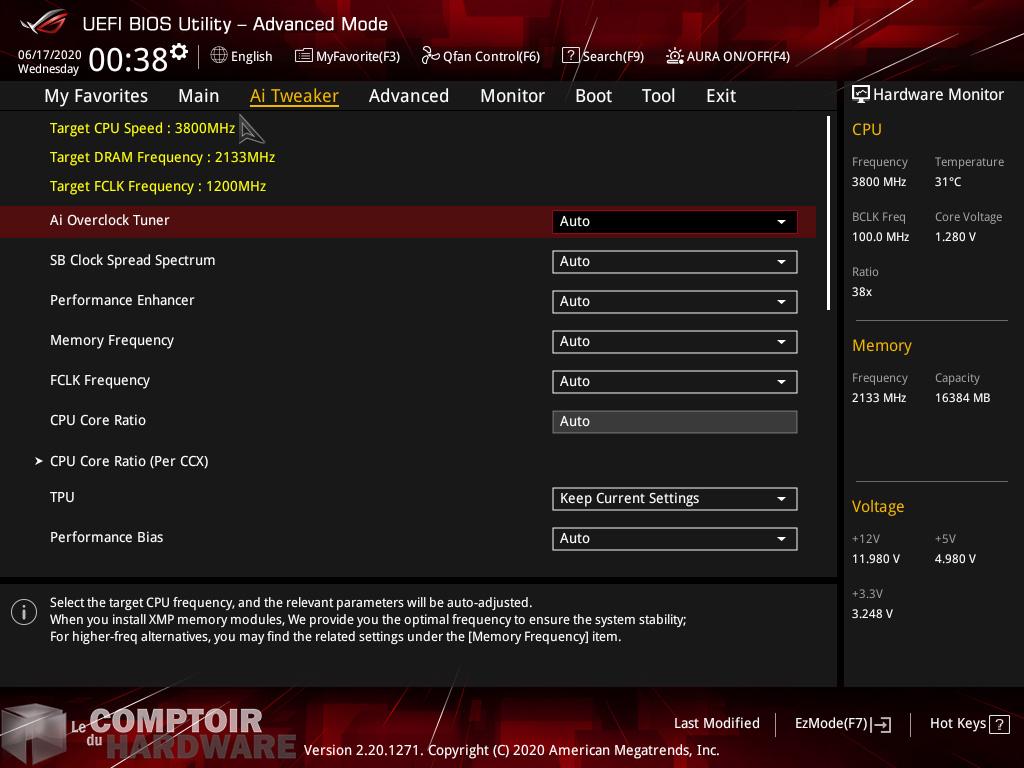Click Core Voltage value 1.280 V
Viewport: 1024px width, 768px height.
955,237
